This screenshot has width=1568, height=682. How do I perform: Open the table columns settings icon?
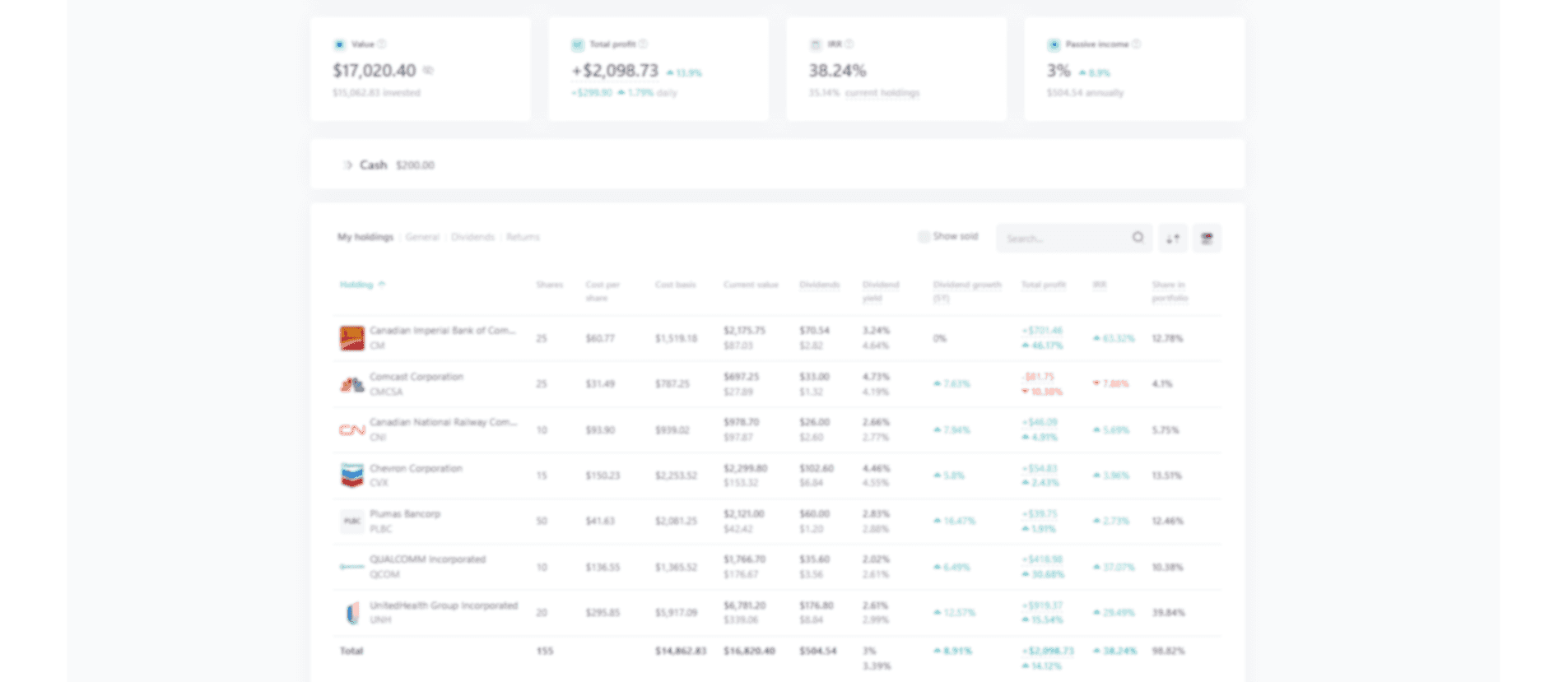click(1207, 238)
